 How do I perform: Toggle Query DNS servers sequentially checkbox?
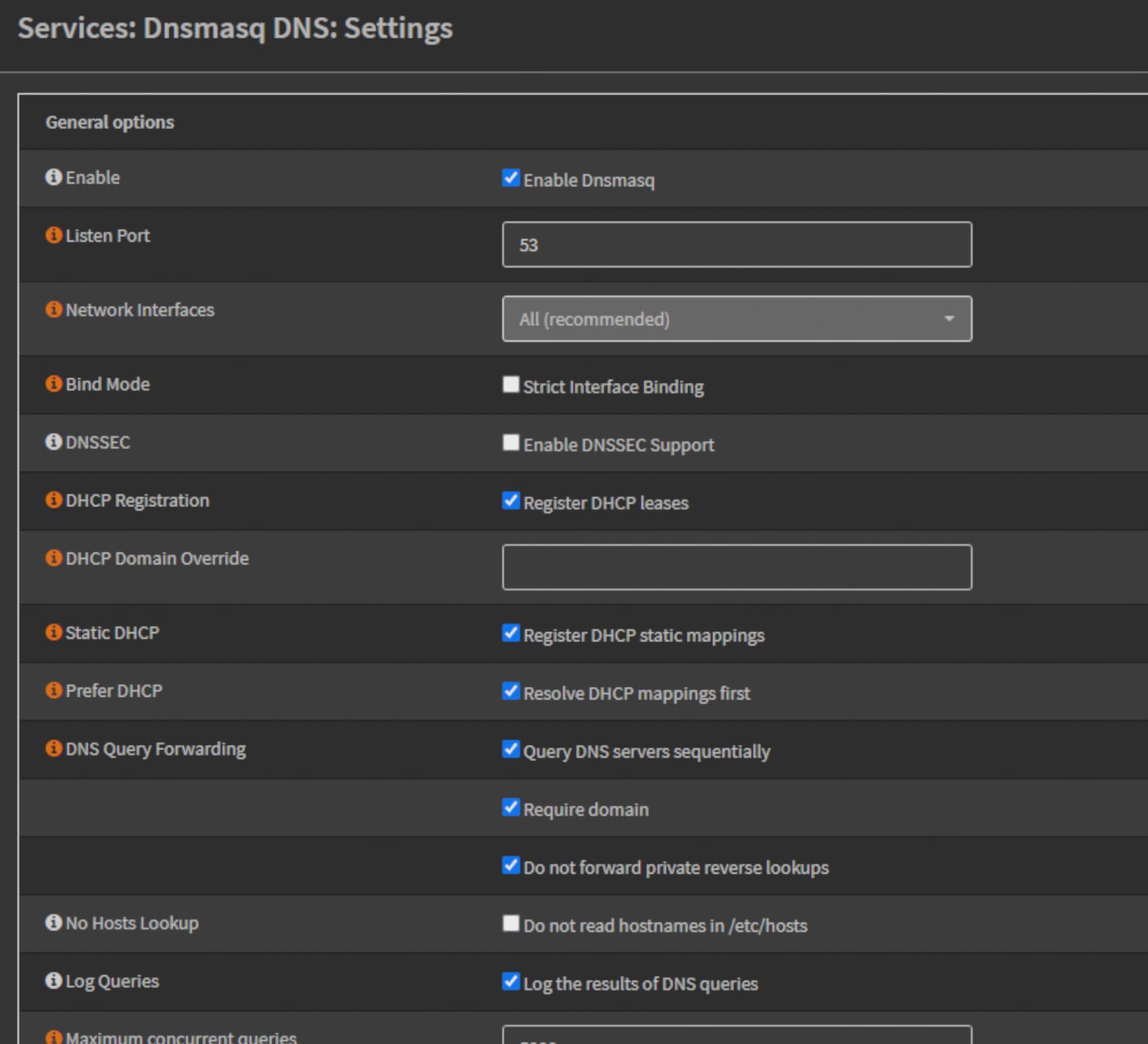511,749
